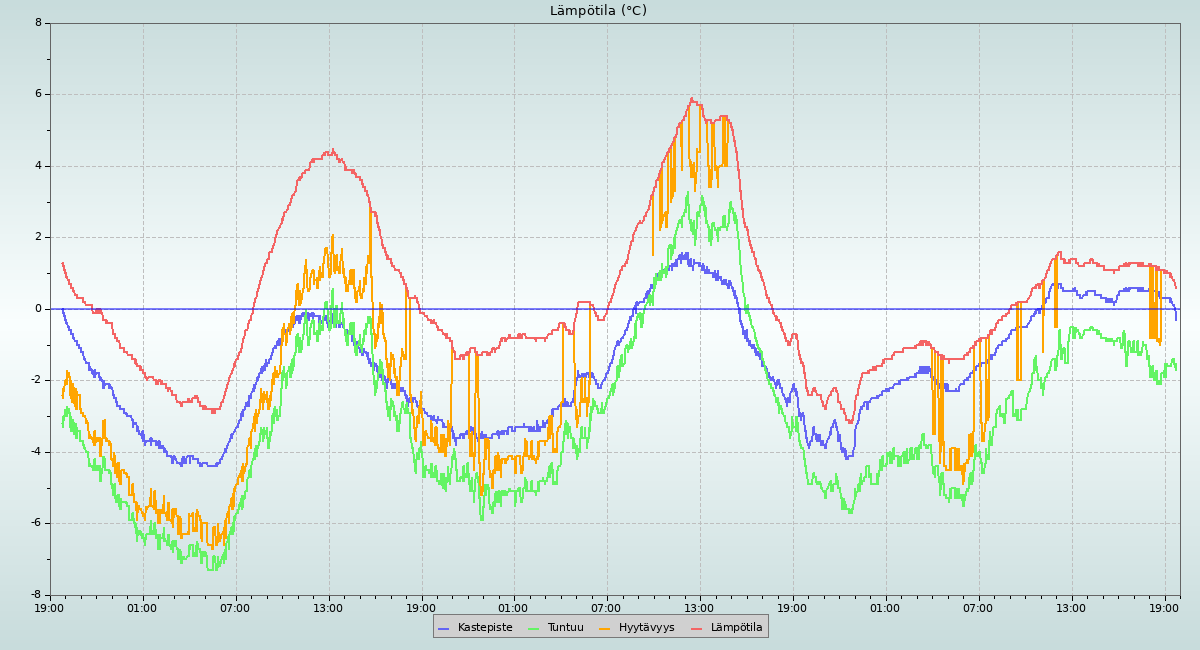Select the 4 tick label on y-axis
Image resolution: width=1200 pixels, height=650 pixels.
coord(38,166)
